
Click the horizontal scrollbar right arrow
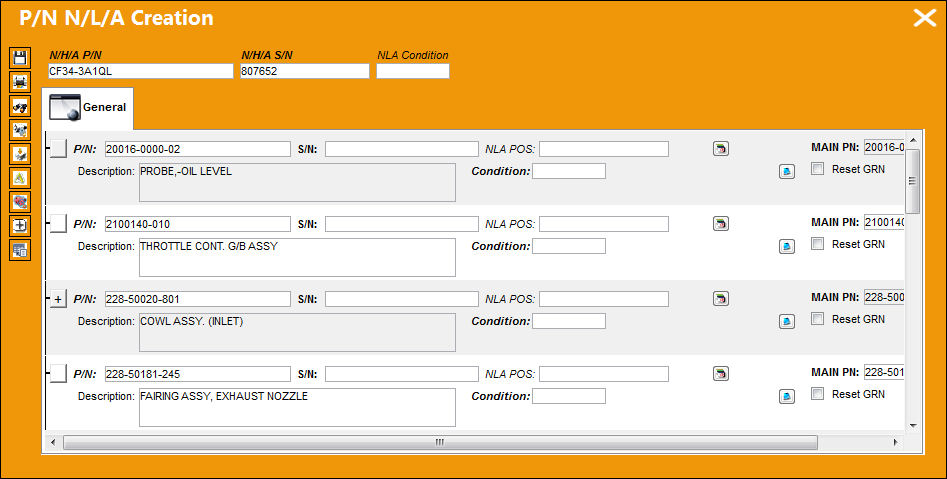pyautogui.click(x=896, y=442)
